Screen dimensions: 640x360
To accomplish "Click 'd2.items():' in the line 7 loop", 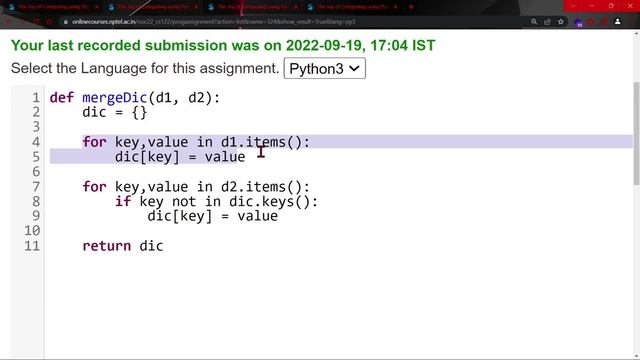I will tap(265, 187).
